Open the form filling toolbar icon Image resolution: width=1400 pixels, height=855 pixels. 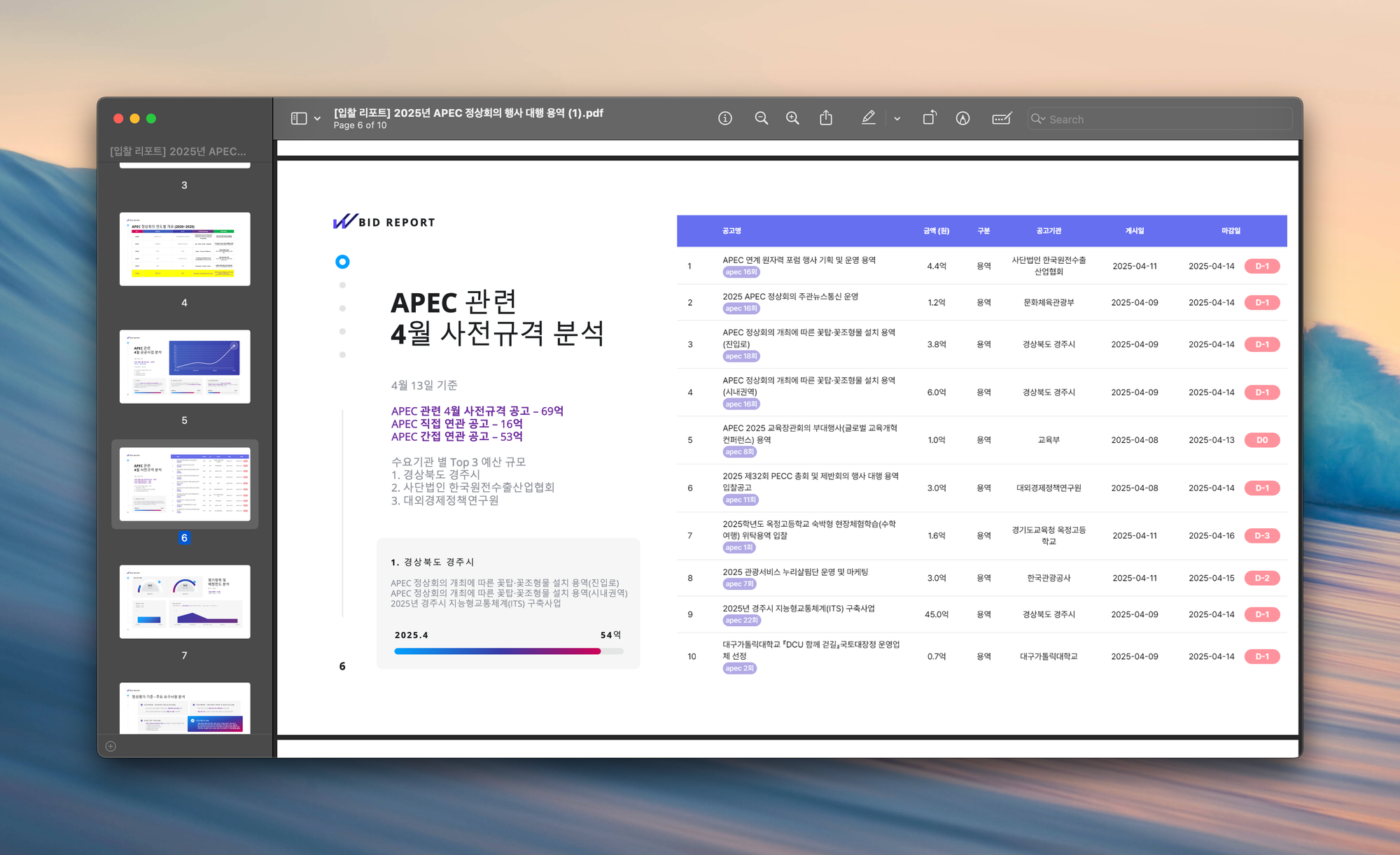pyautogui.click(x=1002, y=118)
